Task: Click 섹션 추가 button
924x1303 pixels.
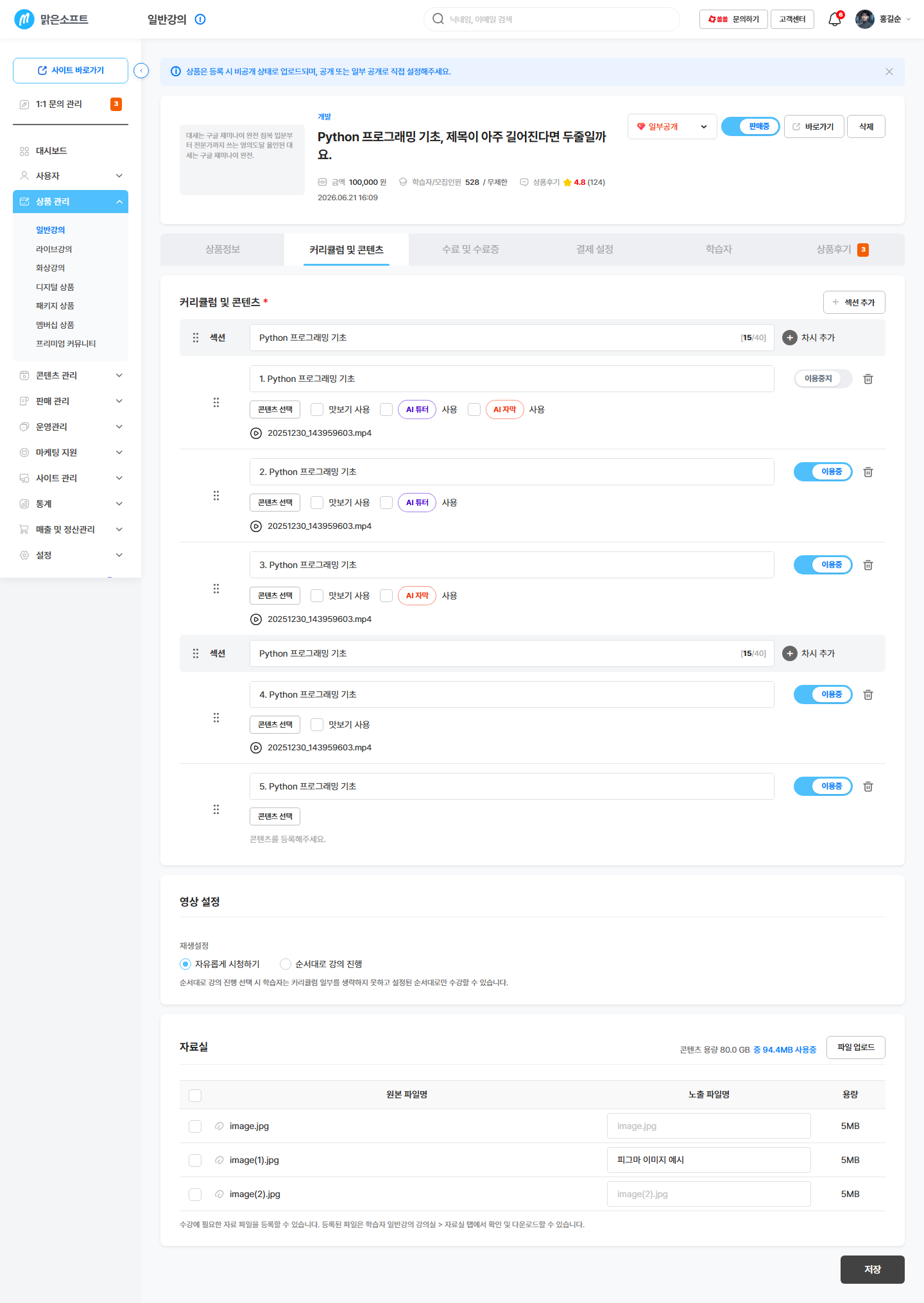Action: click(x=854, y=302)
